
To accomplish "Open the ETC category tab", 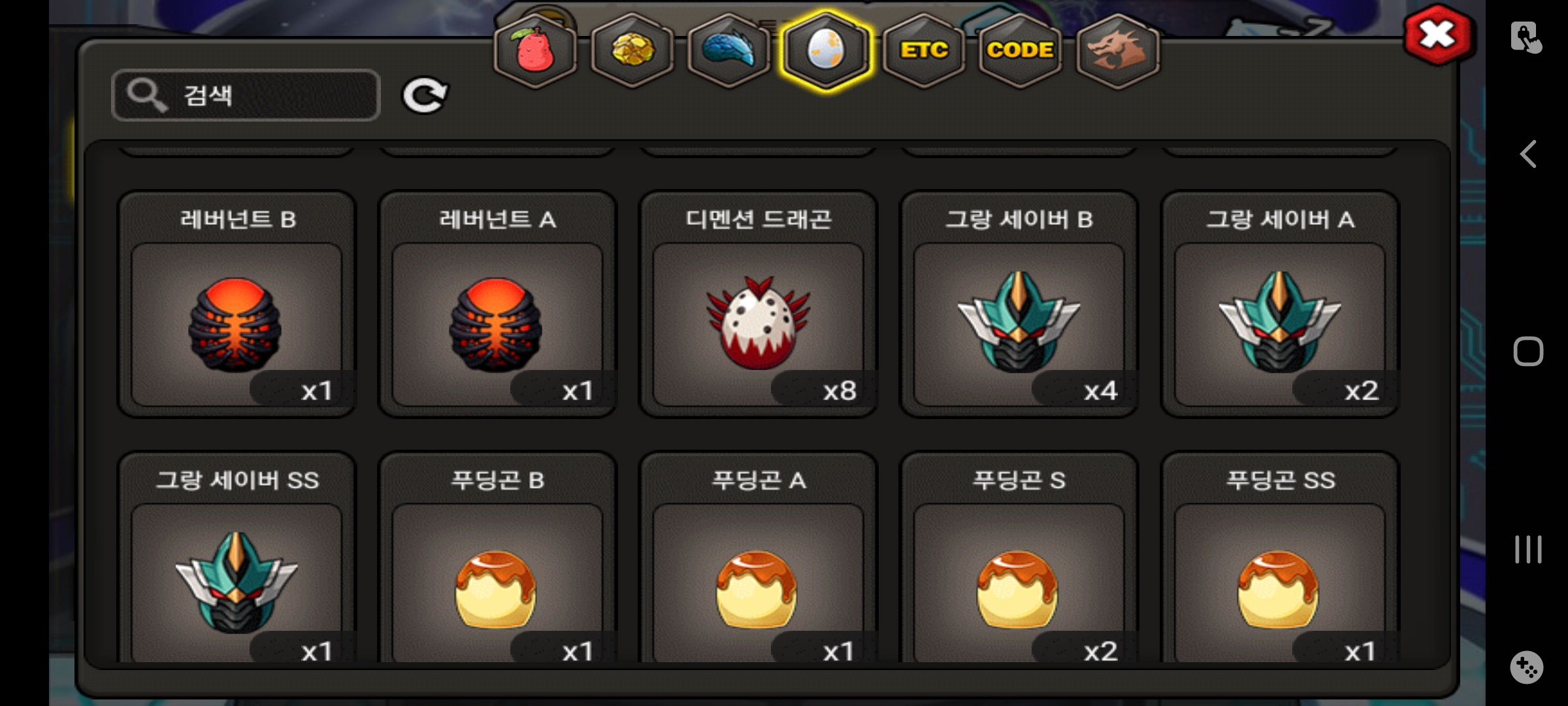I will (x=923, y=50).
